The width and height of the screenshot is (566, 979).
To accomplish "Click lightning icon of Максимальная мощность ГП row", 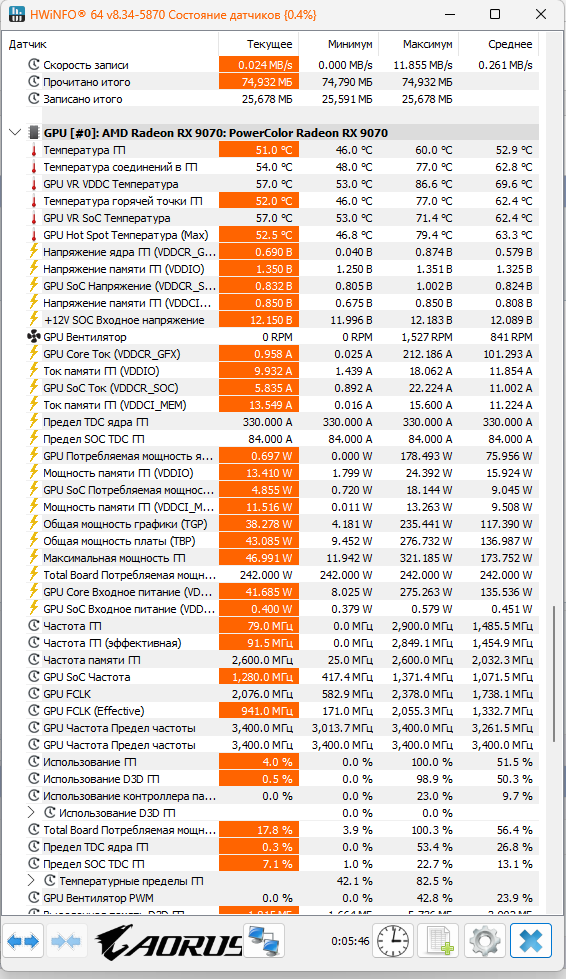I will point(34,558).
